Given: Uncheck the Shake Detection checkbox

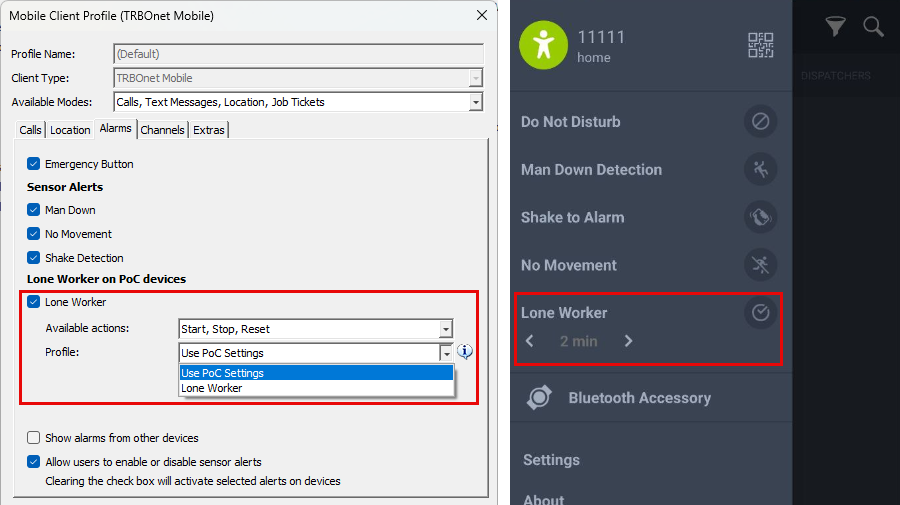Looking at the screenshot, I should (33, 258).
